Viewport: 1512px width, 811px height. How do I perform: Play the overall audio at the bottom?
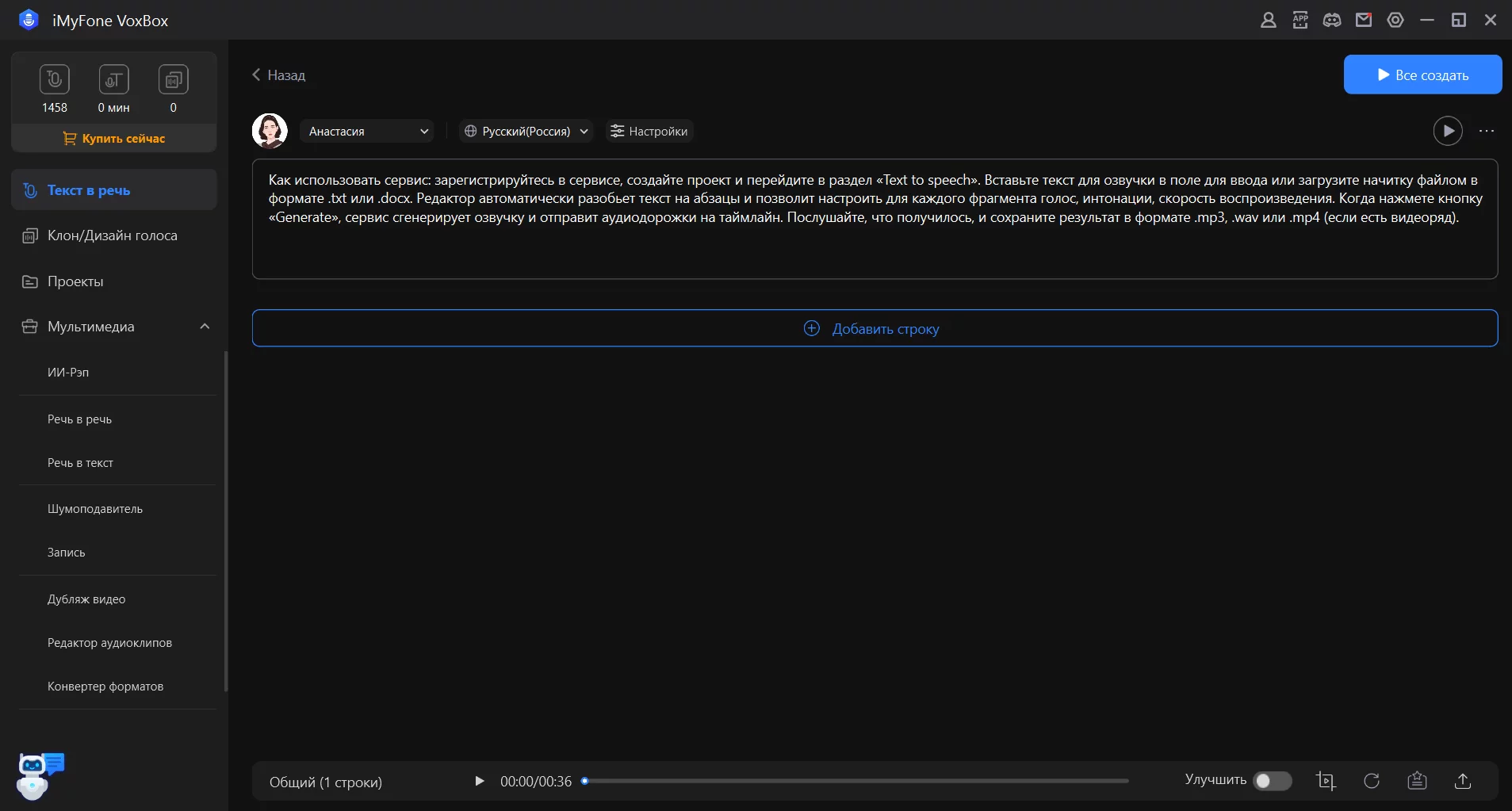coord(479,782)
